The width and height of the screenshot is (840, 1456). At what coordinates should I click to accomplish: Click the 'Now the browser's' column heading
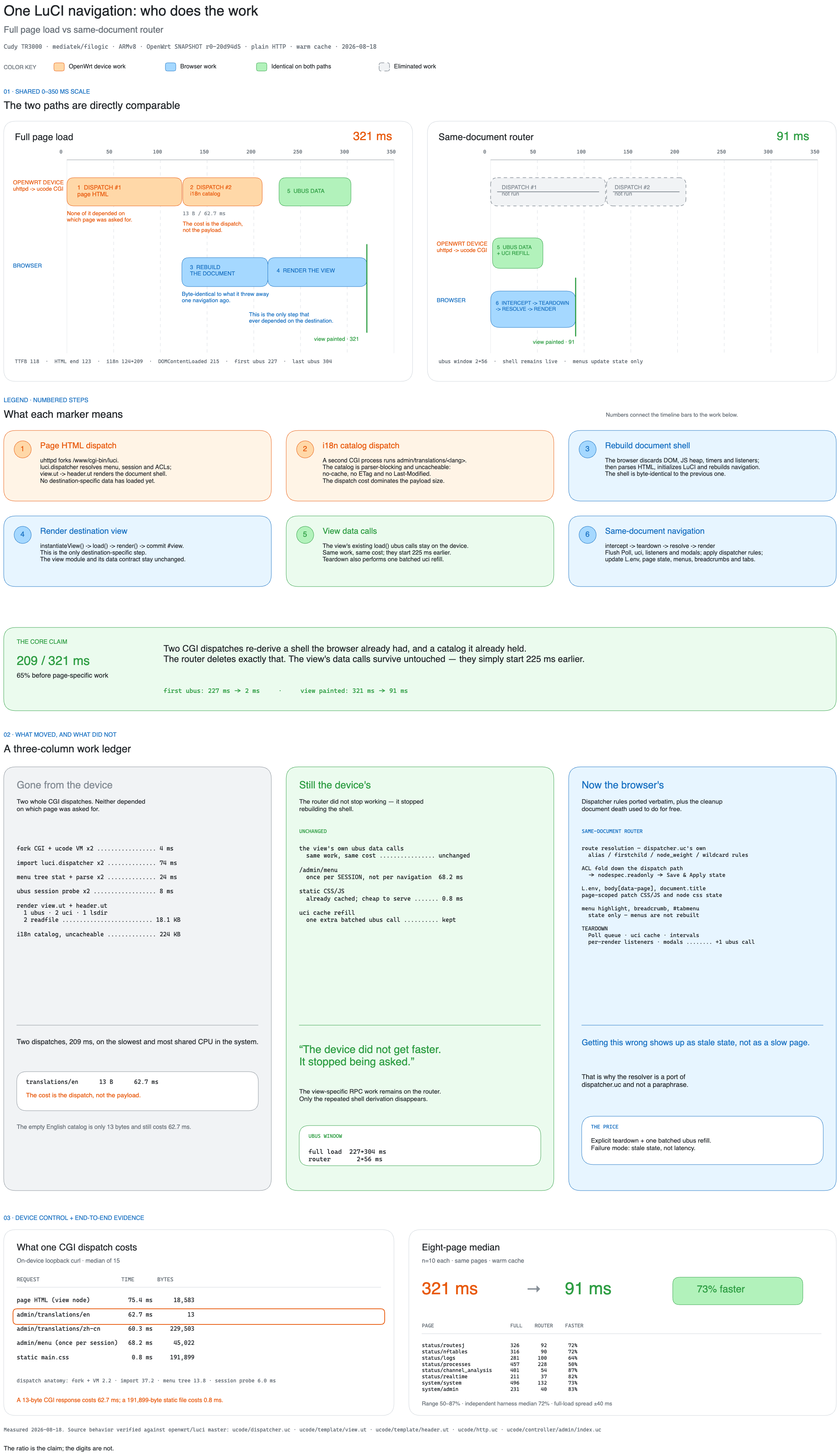[x=623, y=785]
